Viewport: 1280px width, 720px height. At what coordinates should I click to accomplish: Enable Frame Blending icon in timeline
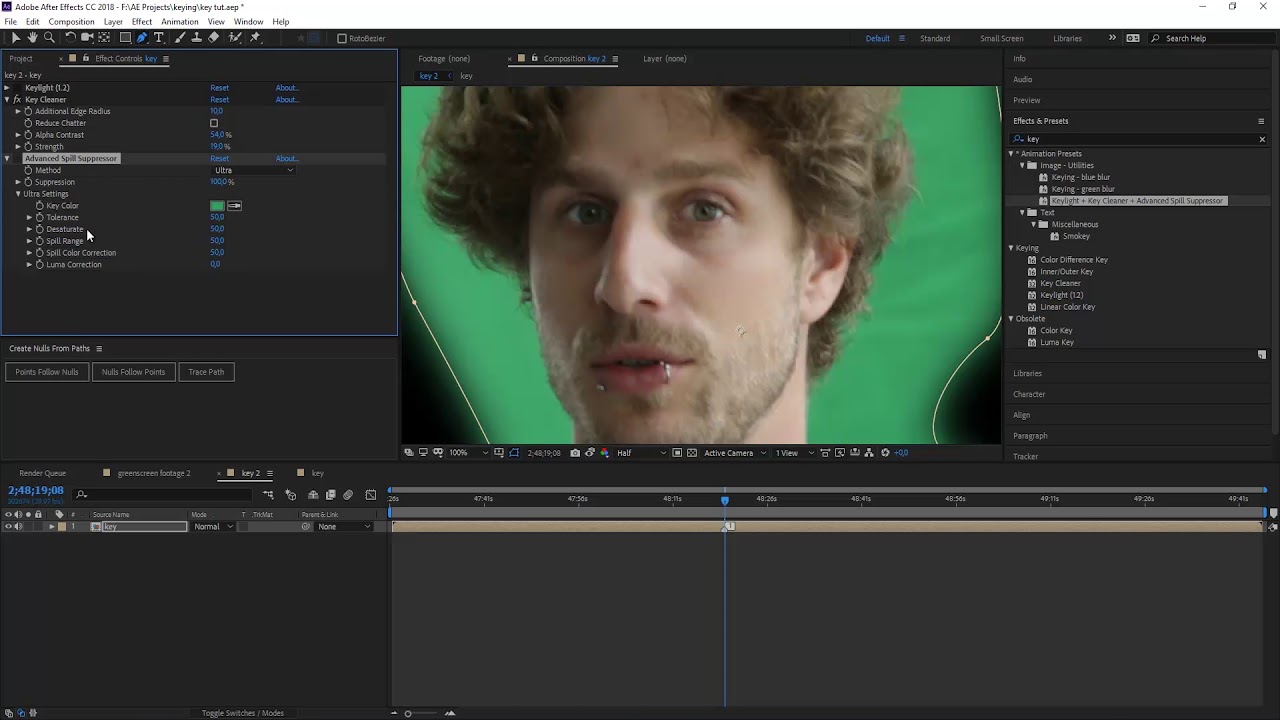click(330, 495)
